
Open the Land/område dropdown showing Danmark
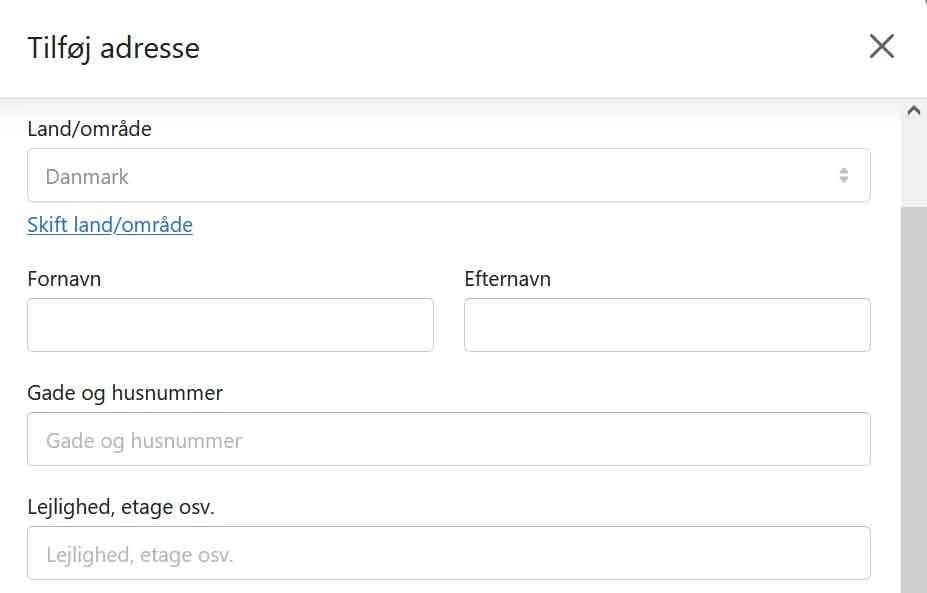[x=449, y=175]
